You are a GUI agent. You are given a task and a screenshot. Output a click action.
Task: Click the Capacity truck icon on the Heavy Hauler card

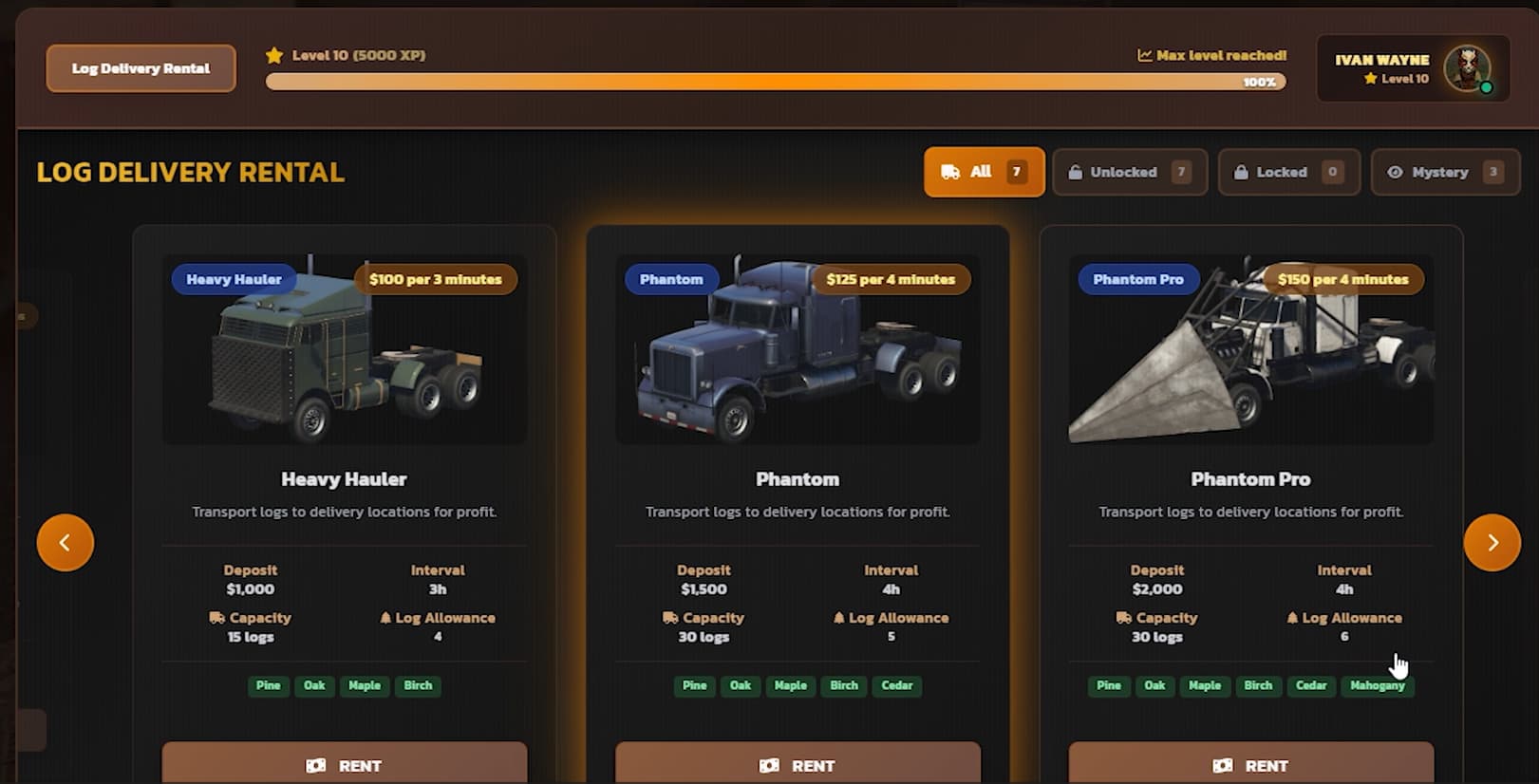point(216,618)
